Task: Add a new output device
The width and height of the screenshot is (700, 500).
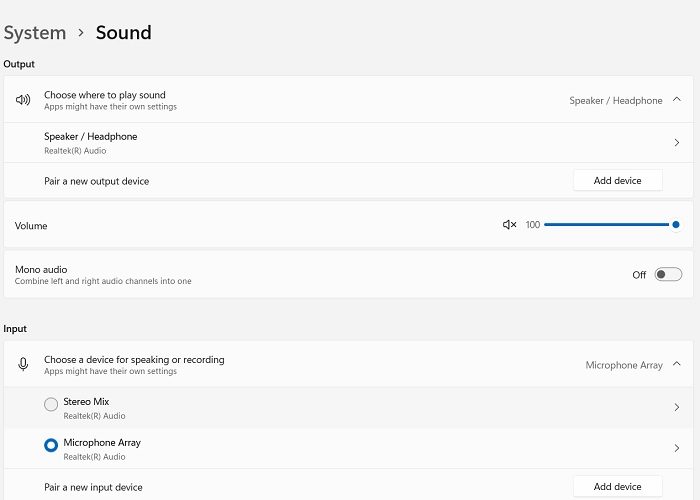Action: 617,181
